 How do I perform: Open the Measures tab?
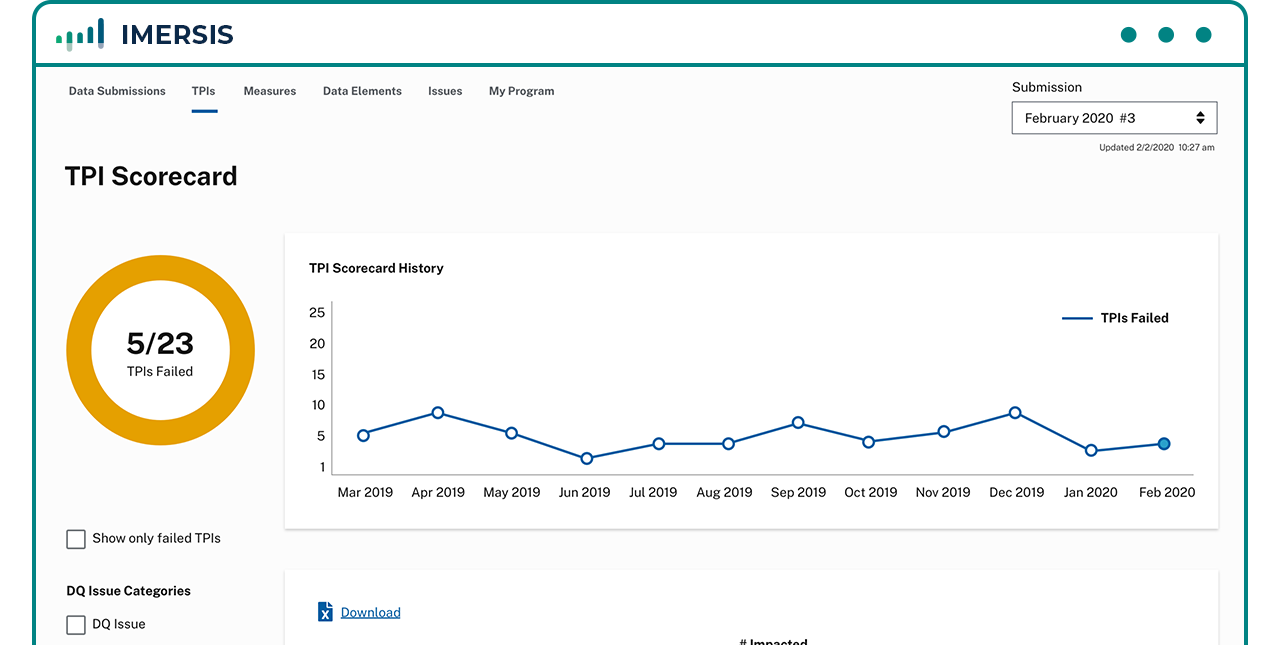click(x=270, y=91)
